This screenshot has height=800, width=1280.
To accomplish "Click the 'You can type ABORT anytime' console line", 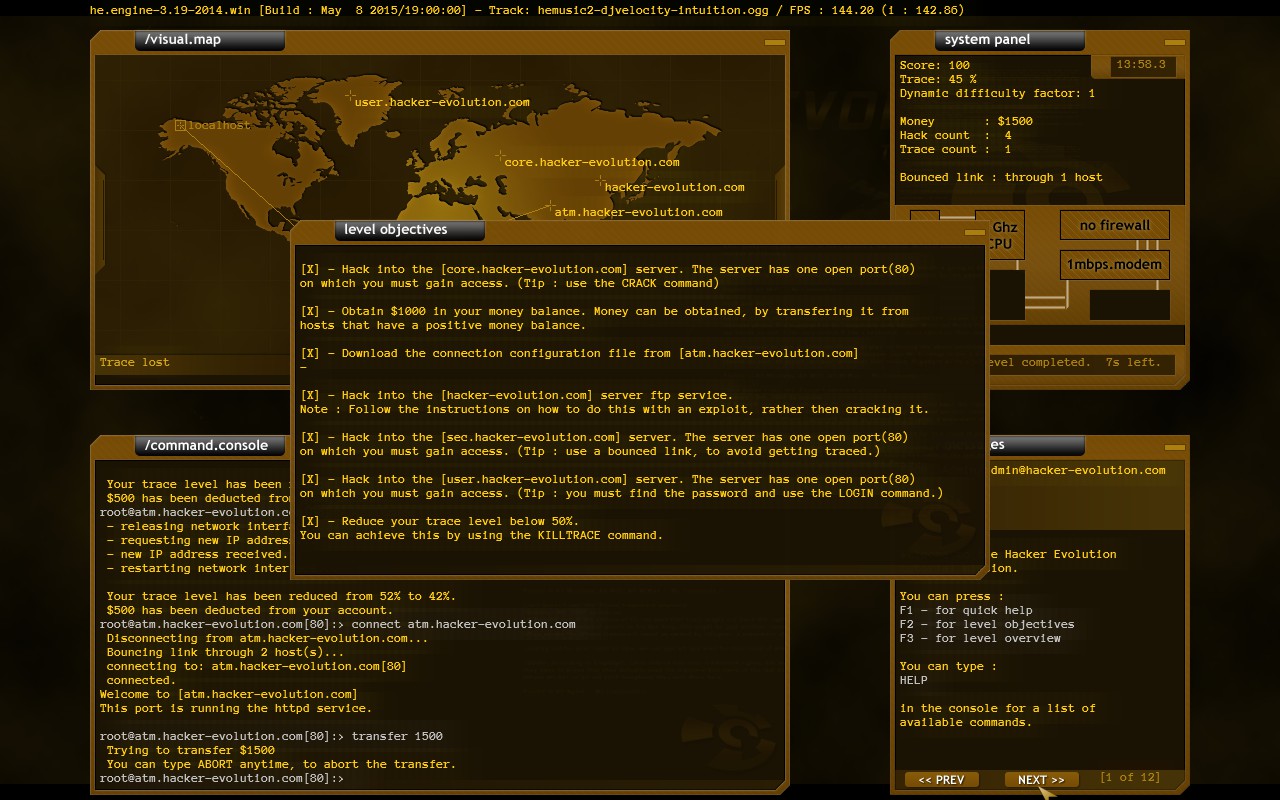I will click(281, 764).
